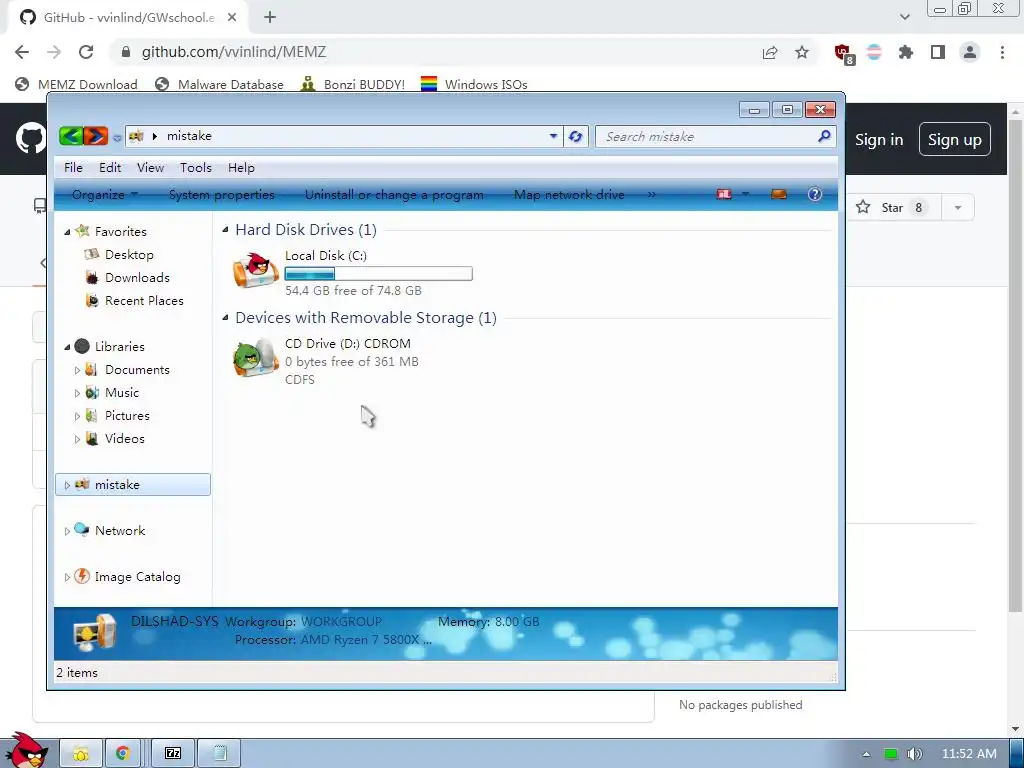Open the Help menu

pyautogui.click(x=241, y=168)
